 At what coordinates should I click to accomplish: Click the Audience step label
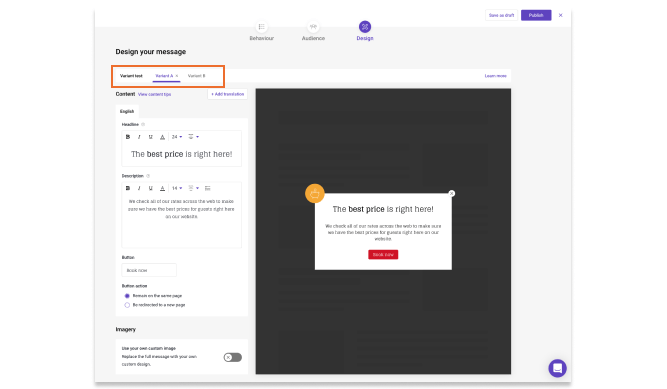pos(313,38)
